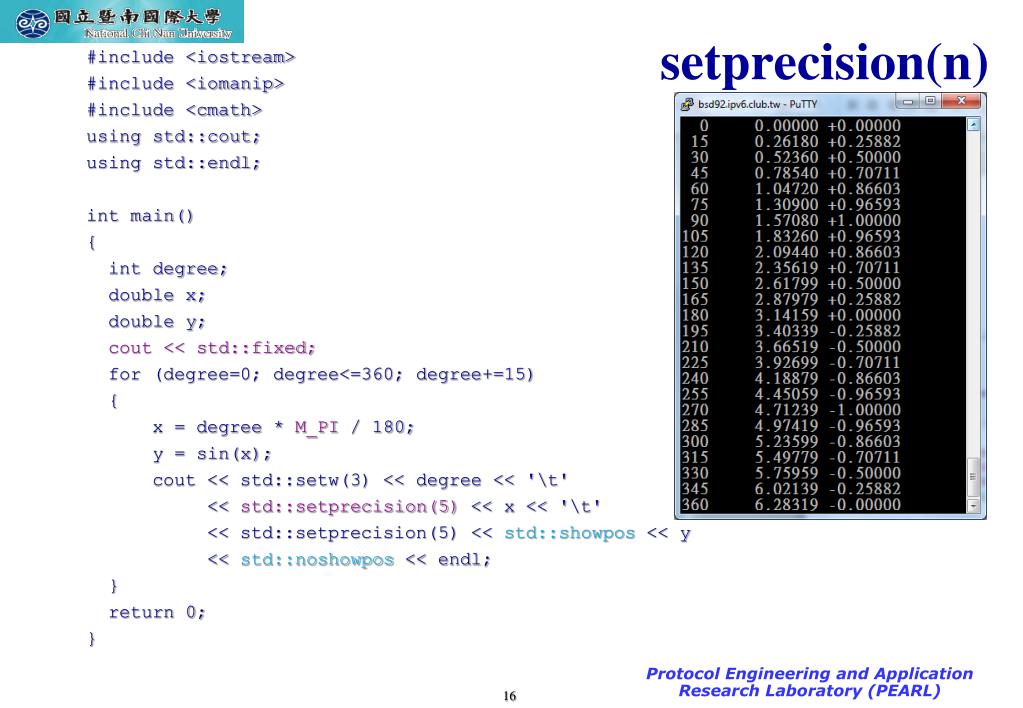This screenshot has height=708, width=1023.
Task: Click the 'y = sin(x);' line
Action: point(212,454)
